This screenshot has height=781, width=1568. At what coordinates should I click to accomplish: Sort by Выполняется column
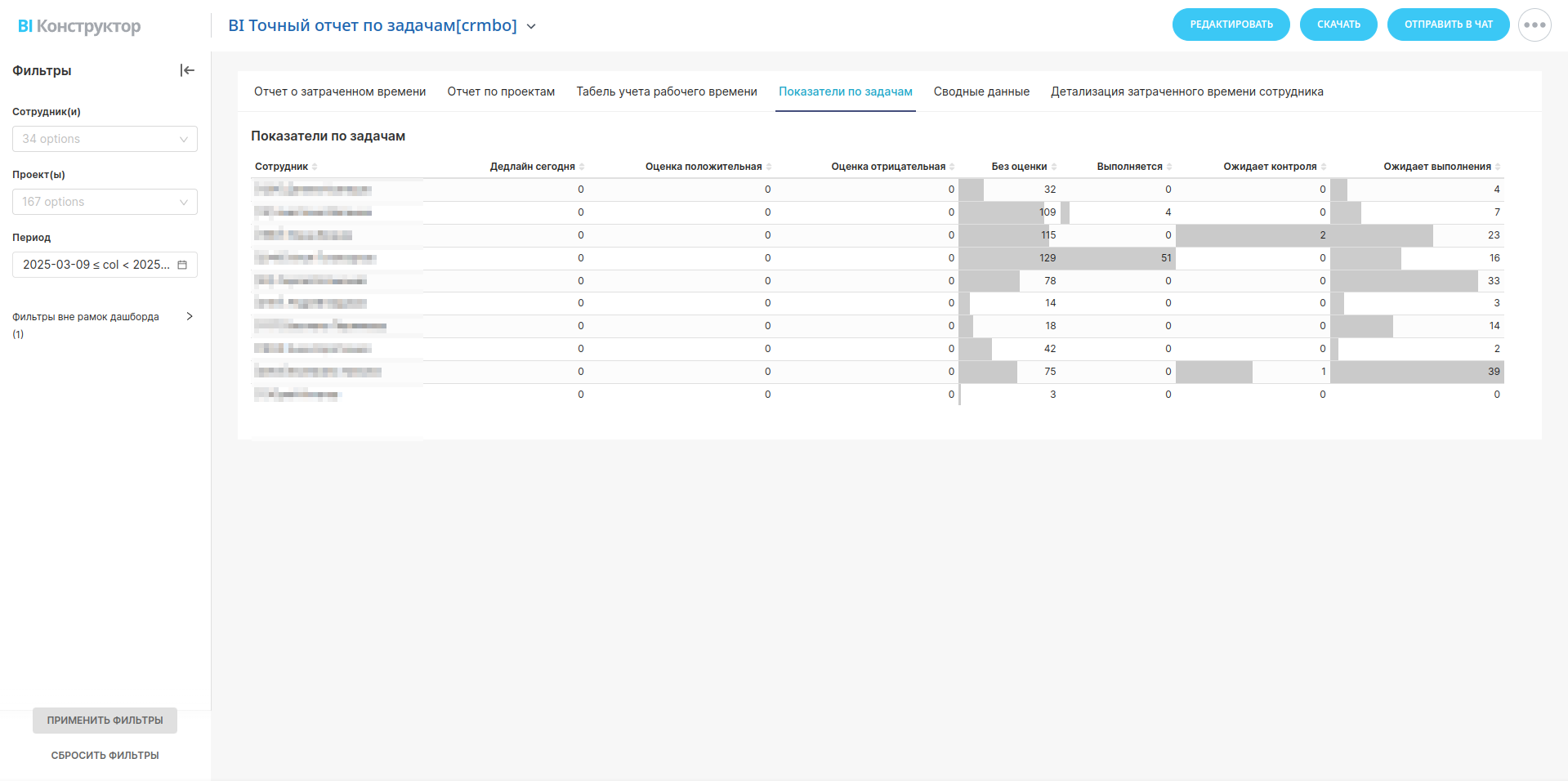tap(1169, 167)
